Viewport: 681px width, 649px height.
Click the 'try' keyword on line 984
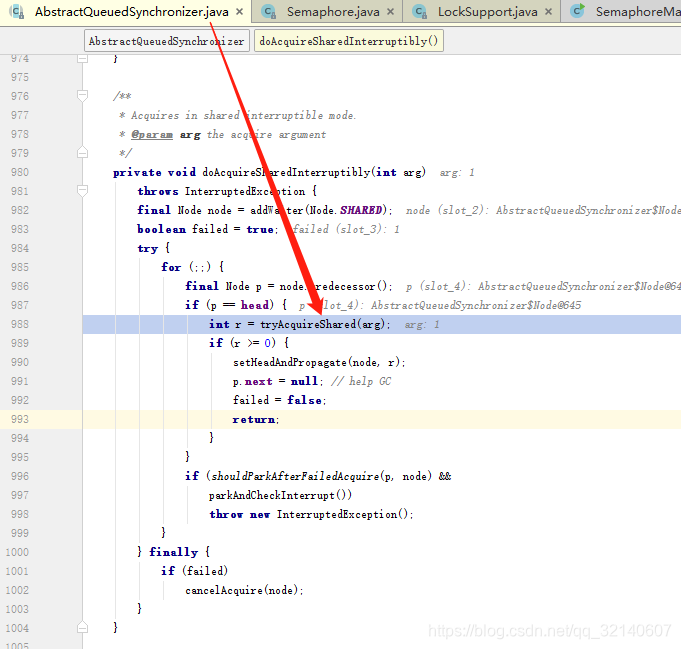pyautogui.click(x=147, y=248)
